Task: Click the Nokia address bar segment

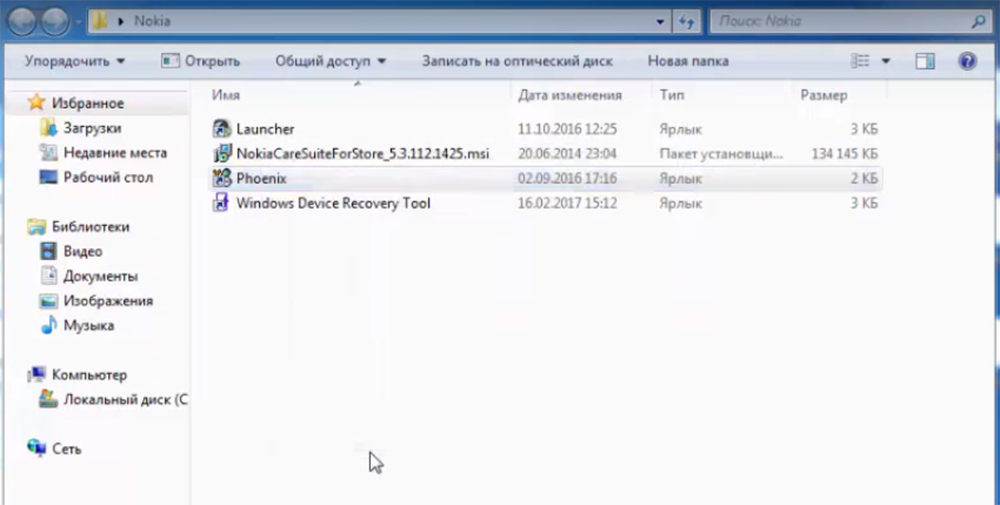Action: click(152, 21)
